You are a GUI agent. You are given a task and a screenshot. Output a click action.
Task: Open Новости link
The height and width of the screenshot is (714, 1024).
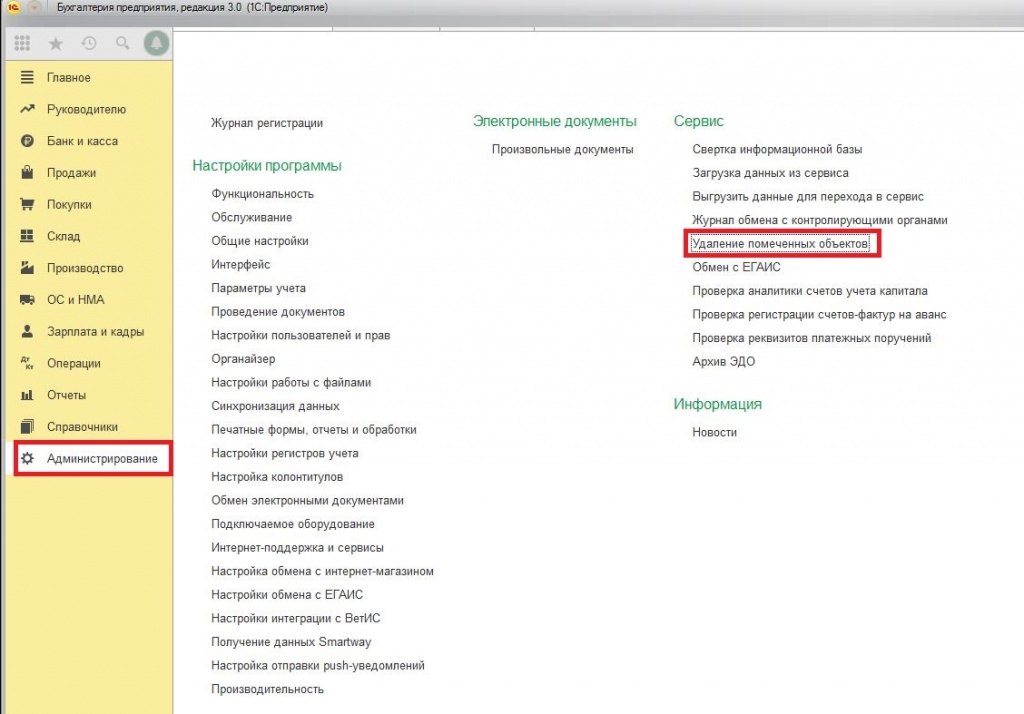pos(714,432)
